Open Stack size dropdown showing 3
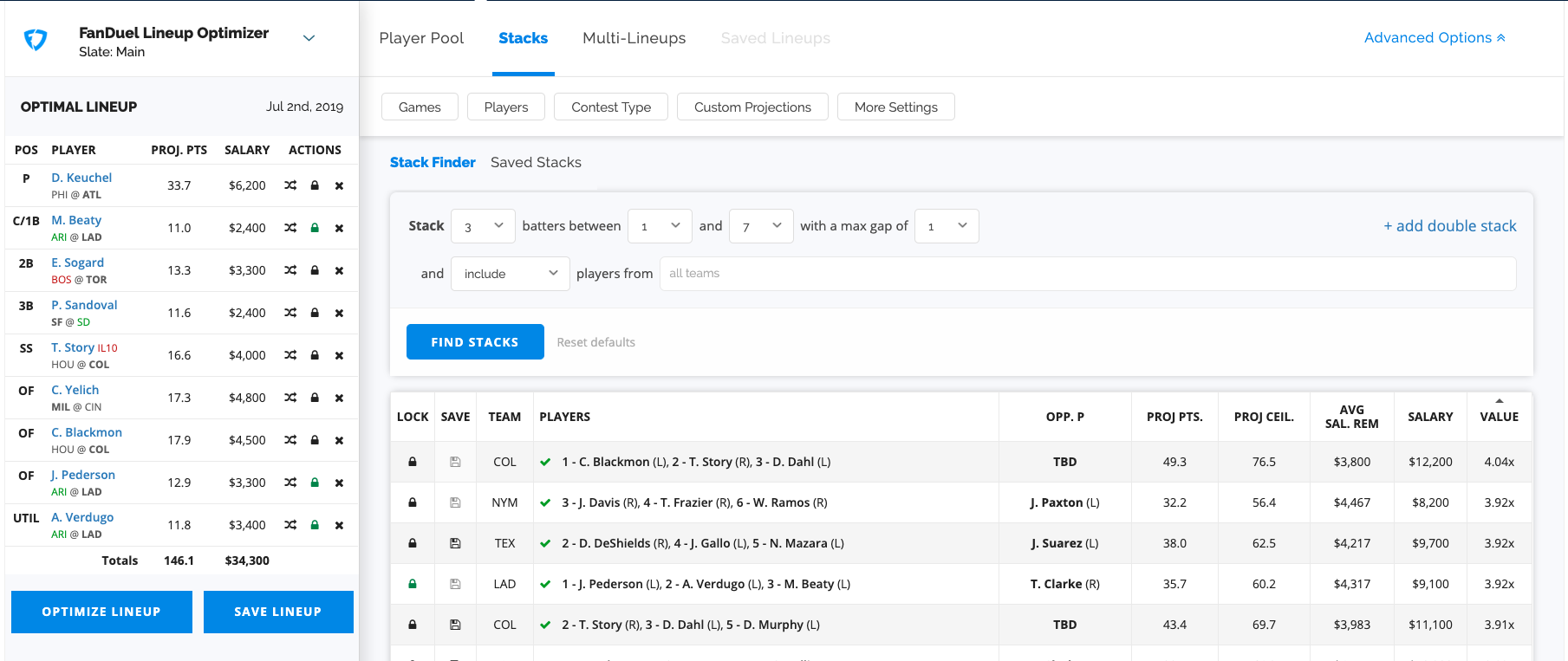The width and height of the screenshot is (1568, 661). coord(483,226)
